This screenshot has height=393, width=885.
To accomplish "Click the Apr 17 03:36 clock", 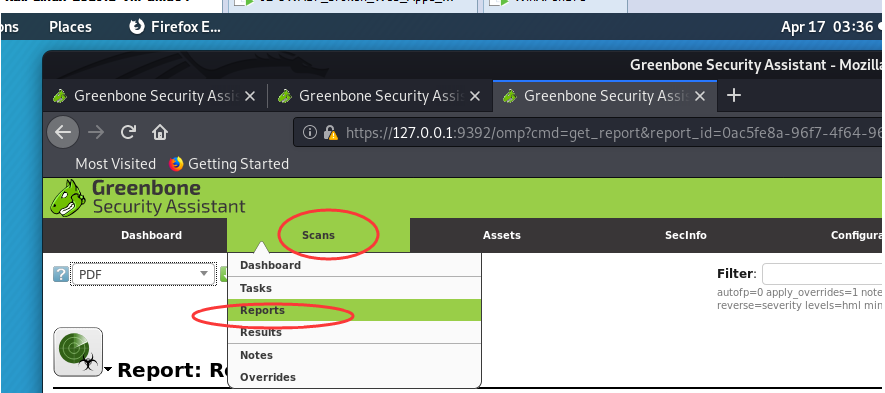I will pos(827,27).
